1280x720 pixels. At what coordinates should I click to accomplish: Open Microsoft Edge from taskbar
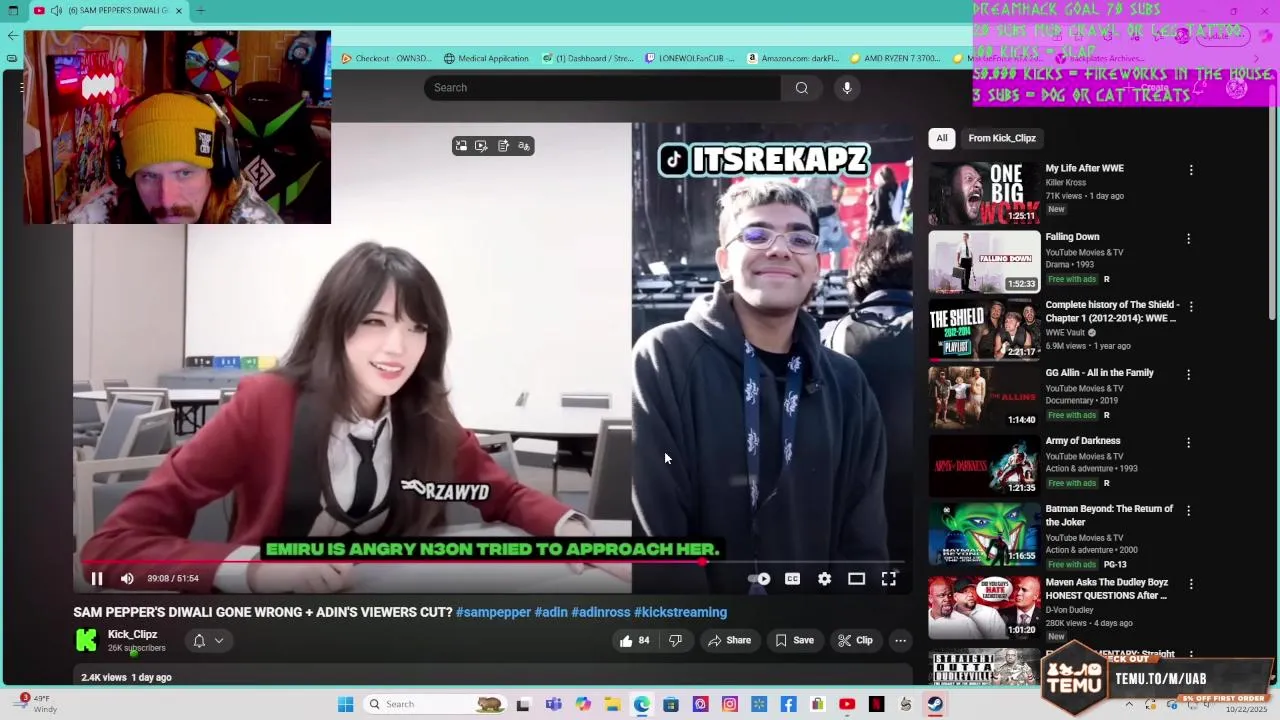click(x=641, y=704)
